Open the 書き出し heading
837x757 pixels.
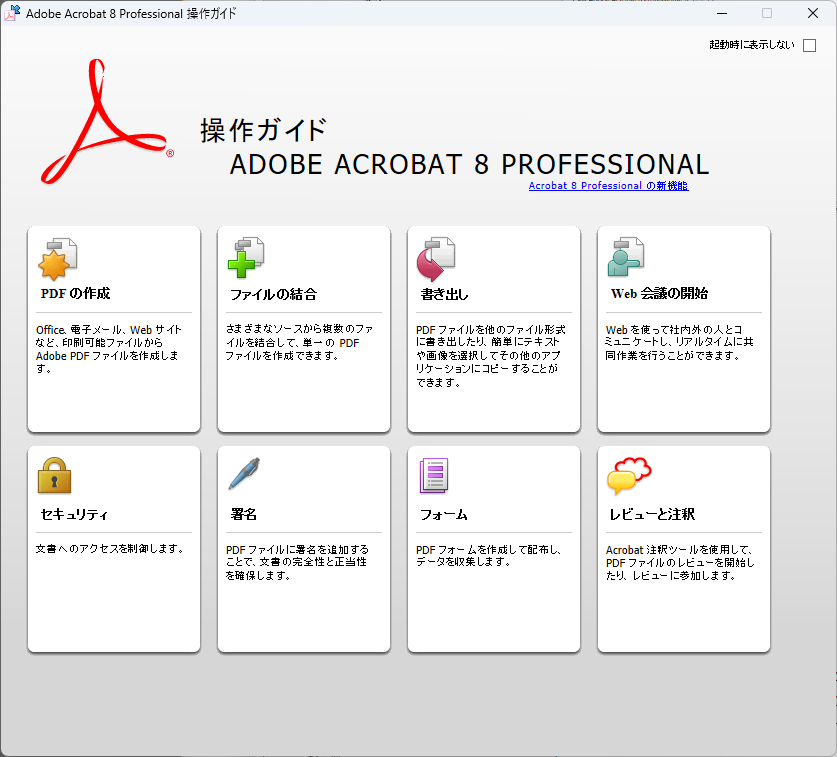(x=444, y=294)
